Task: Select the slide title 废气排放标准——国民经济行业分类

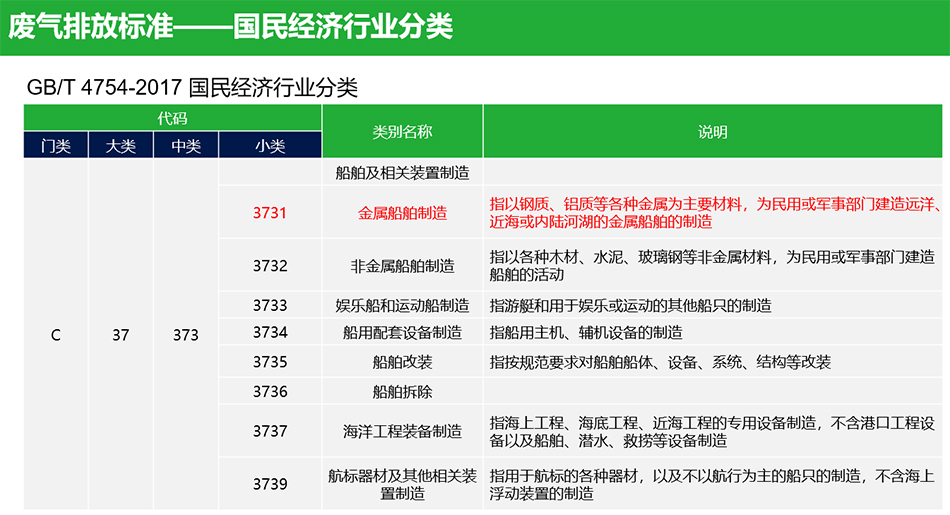Action: (x=230, y=27)
